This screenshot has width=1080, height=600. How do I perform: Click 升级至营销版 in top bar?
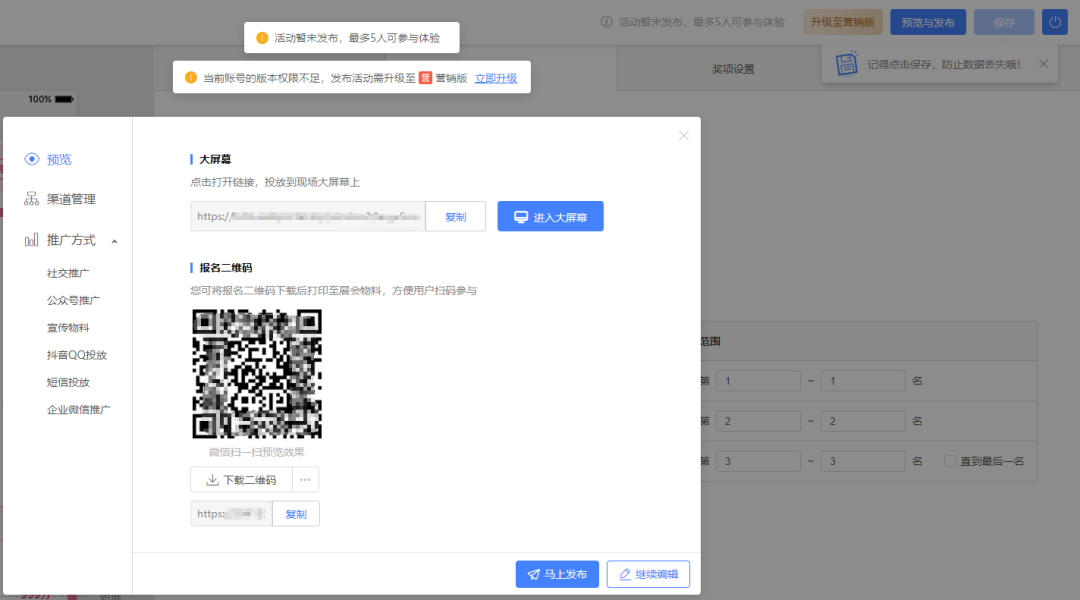coord(843,22)
